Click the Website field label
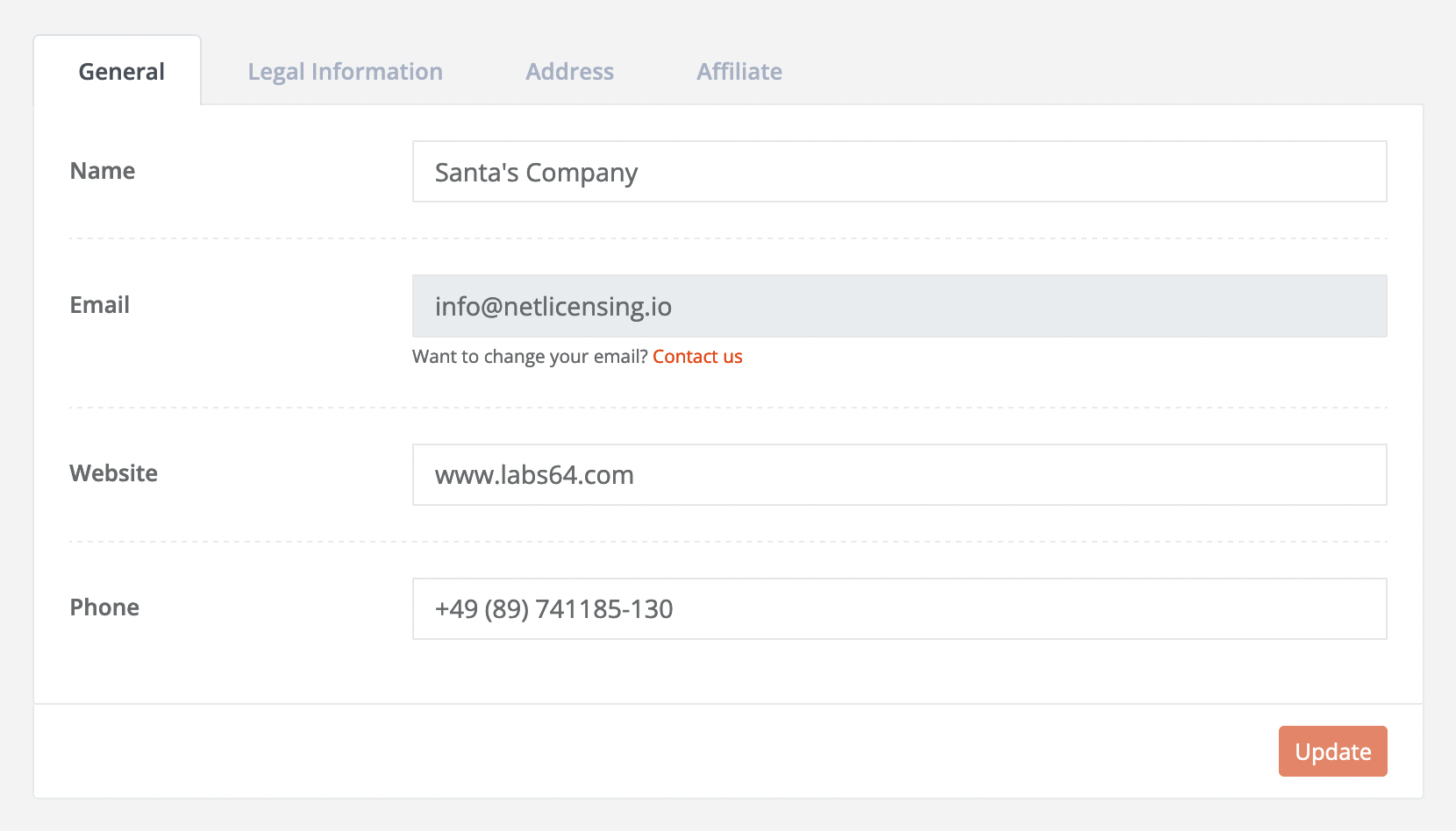Screen dimensions: 1456x831 [114, 473]
